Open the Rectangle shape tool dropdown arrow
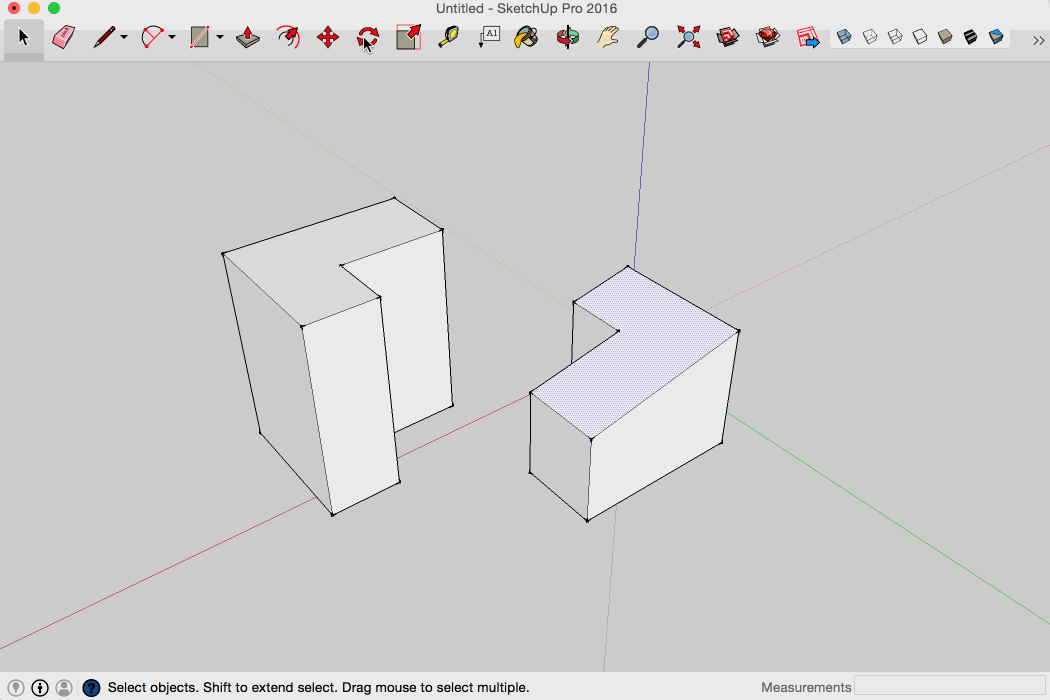1050x700 pixels. [220, 38]
